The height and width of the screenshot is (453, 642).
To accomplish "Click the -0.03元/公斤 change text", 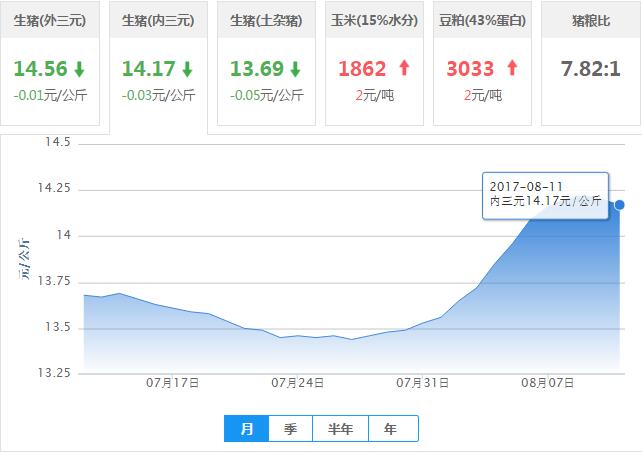I will pos(158,95).
